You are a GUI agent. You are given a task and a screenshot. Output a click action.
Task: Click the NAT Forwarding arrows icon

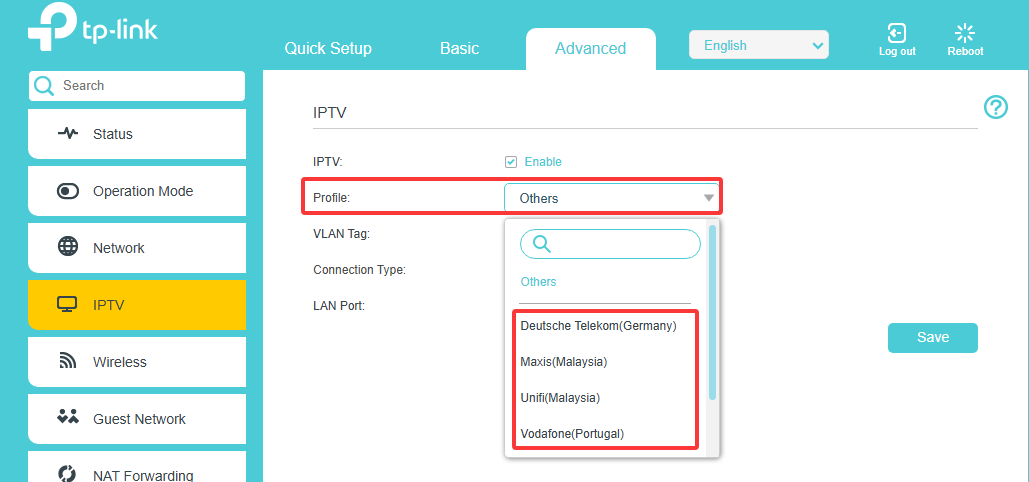pyautogui.click(x=68, y=473)
